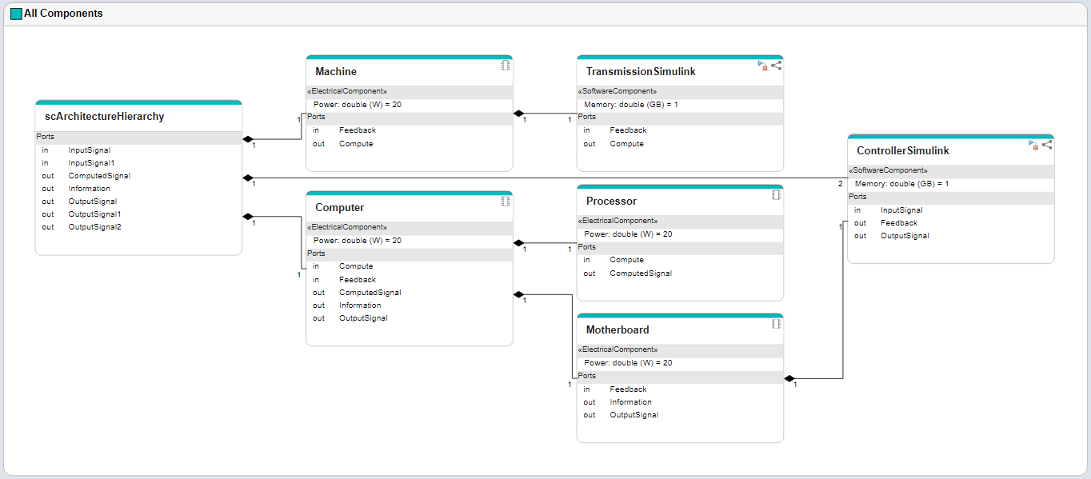Click the teal All Components view icon

(x=16, y=14)
